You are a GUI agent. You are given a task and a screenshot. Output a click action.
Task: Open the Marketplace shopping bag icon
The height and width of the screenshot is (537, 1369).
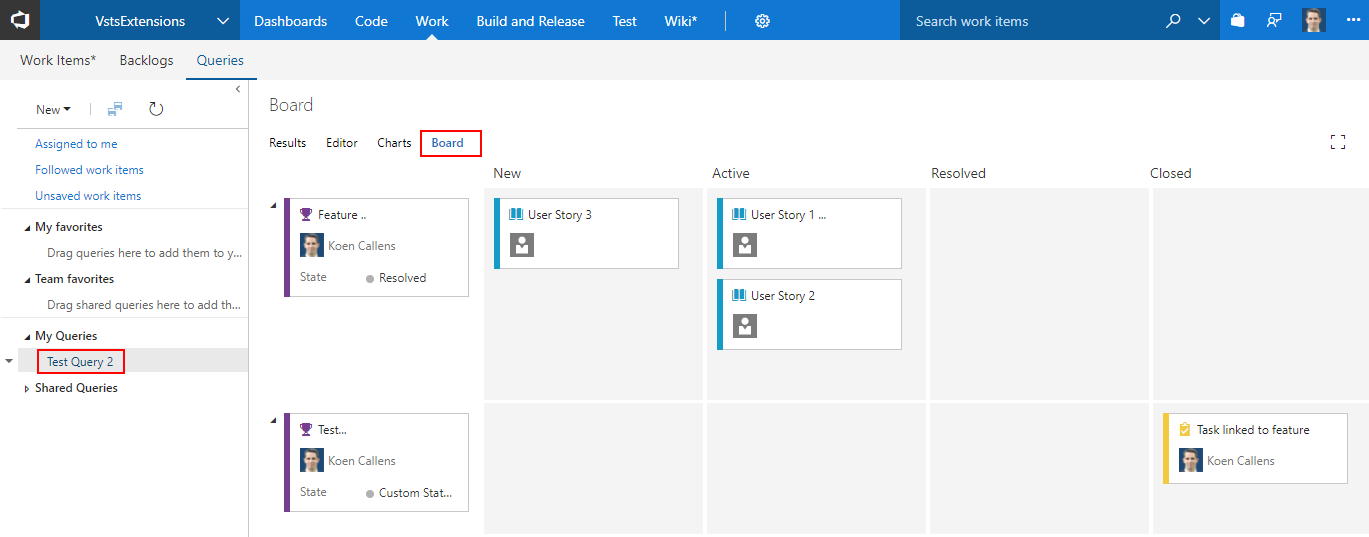point(1238,20)
